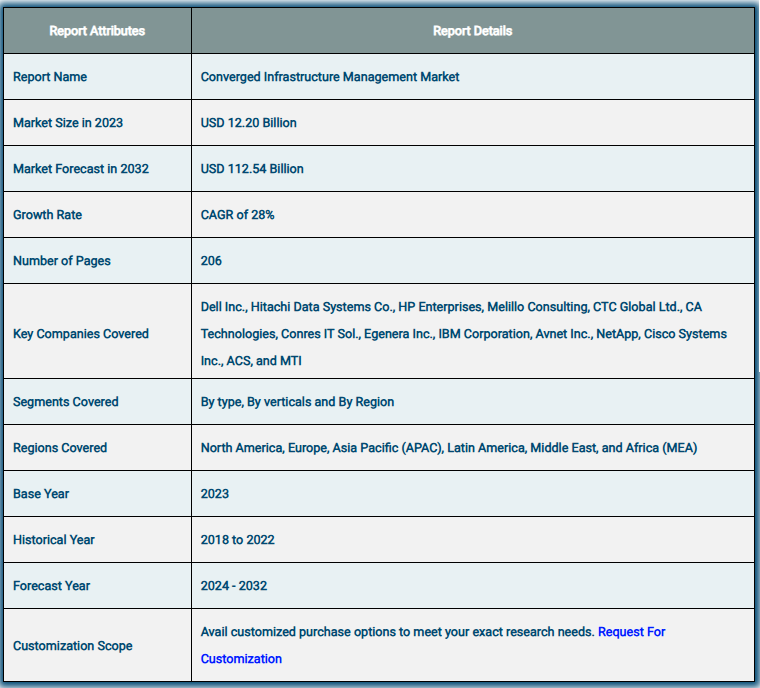The image size is (760, 688).
Task: Click the Base Year label
Action: pyautogui.click(x=41, y=494)
